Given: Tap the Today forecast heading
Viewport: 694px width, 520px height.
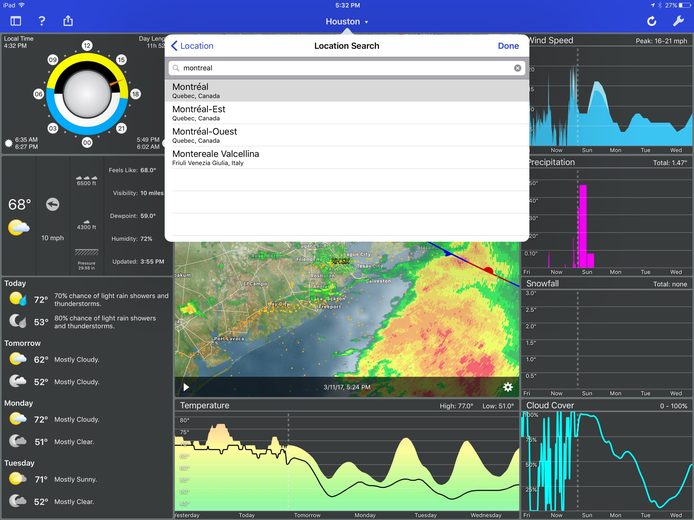Looking at the screenshot, I should coord(15,283).
